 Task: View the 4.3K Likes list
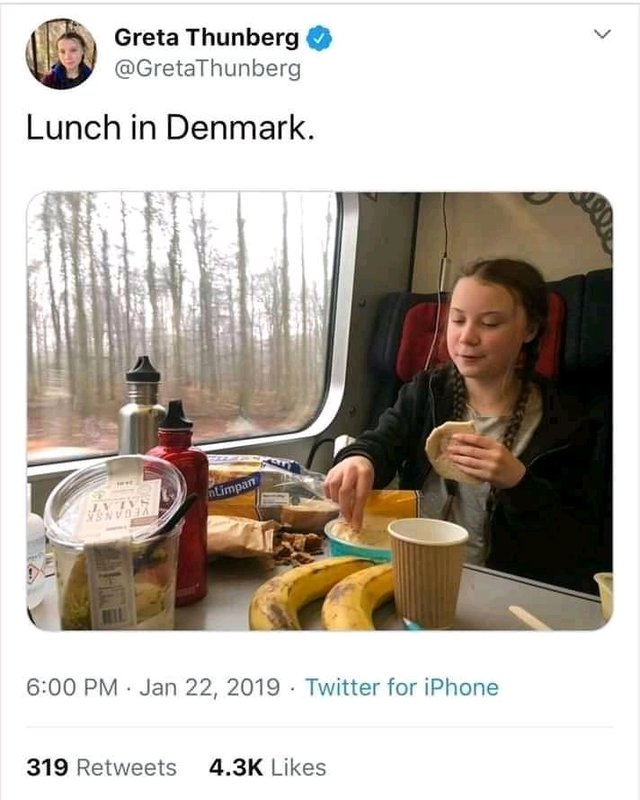point(267,768)
